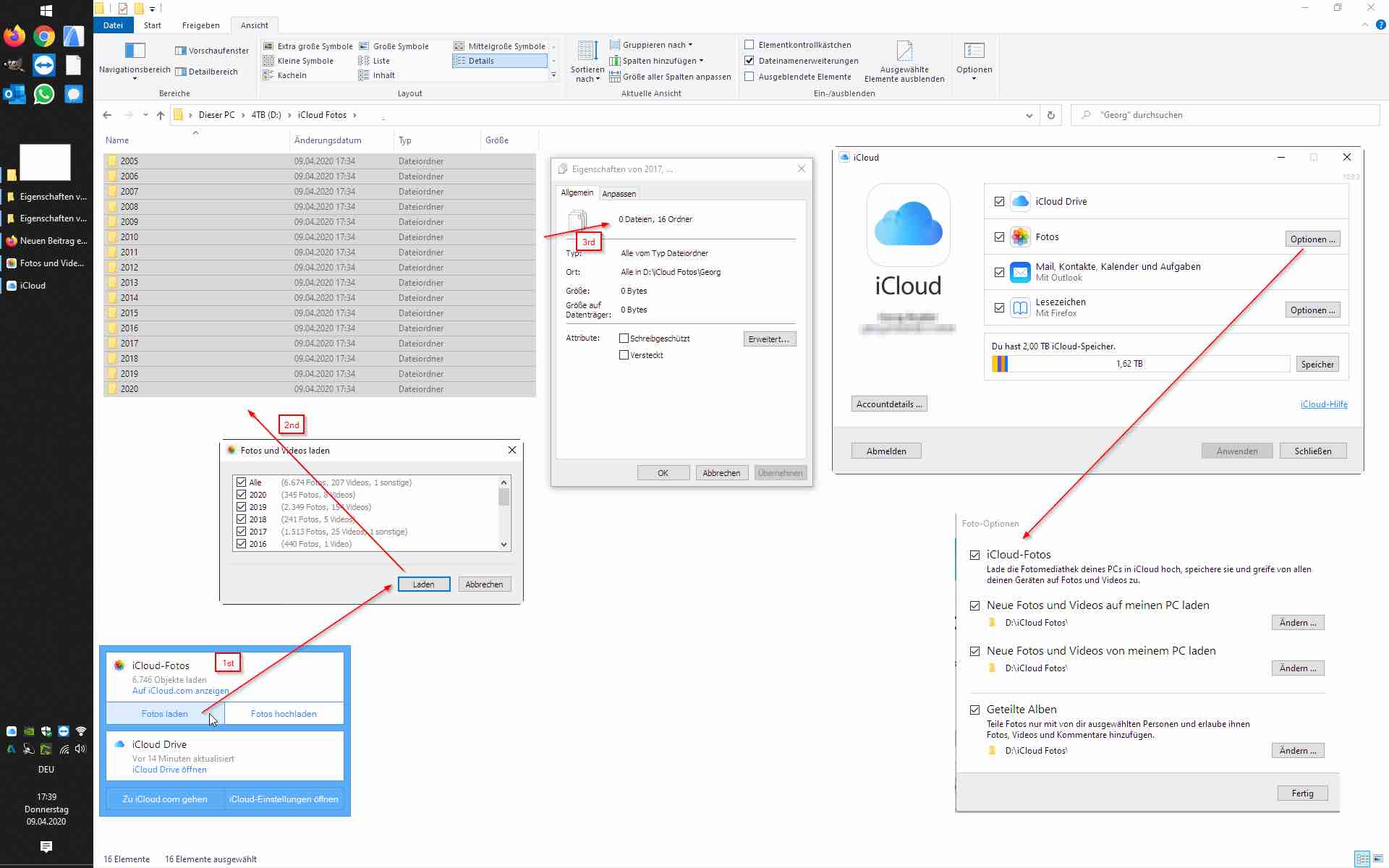Open the Anpassen tab in properties
The image size is (1389, 868).
coord(619,194)
